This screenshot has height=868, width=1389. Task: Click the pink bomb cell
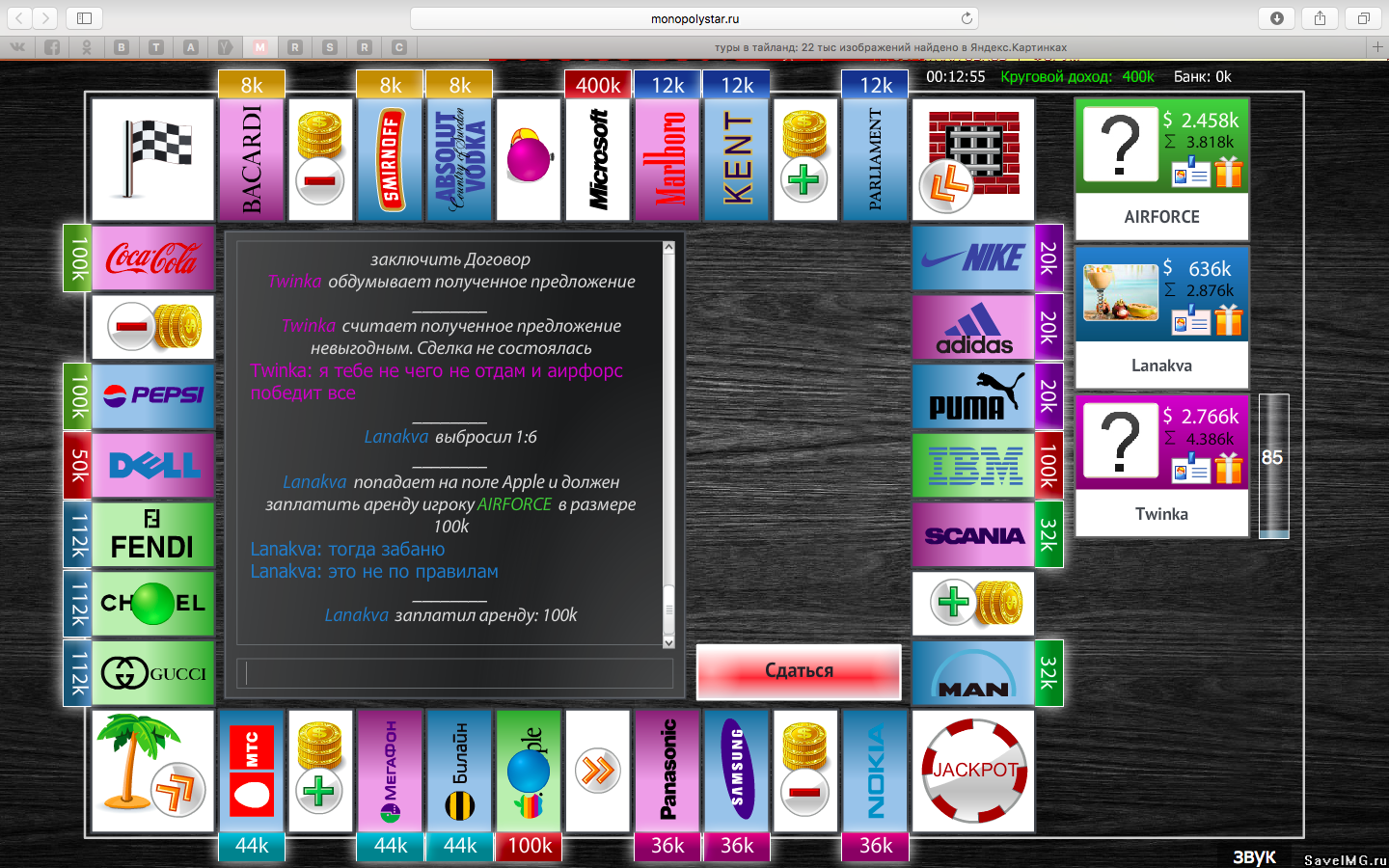click(x=530, y=160)
